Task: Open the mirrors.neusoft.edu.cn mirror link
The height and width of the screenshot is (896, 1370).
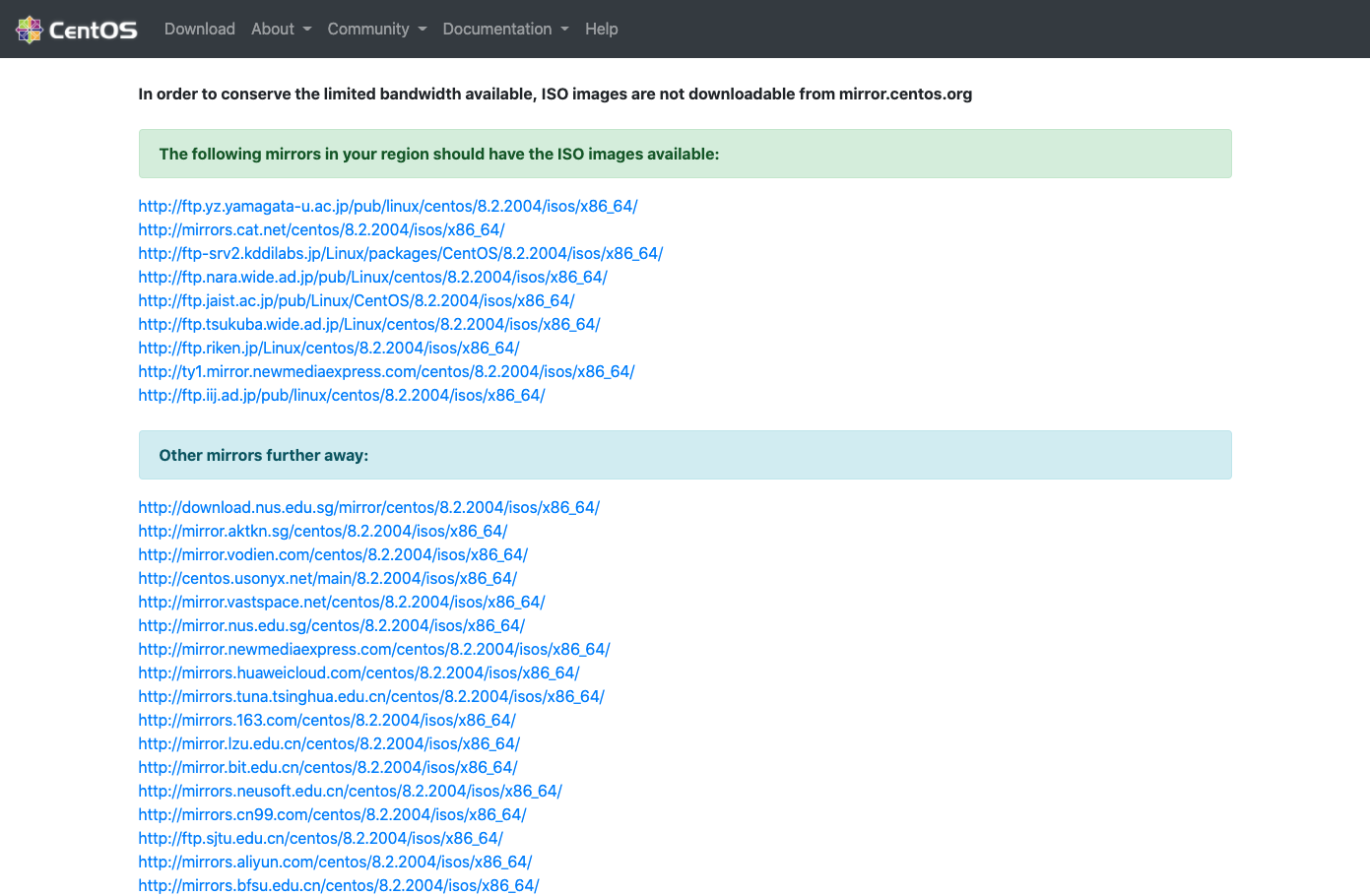Action: 351,792
